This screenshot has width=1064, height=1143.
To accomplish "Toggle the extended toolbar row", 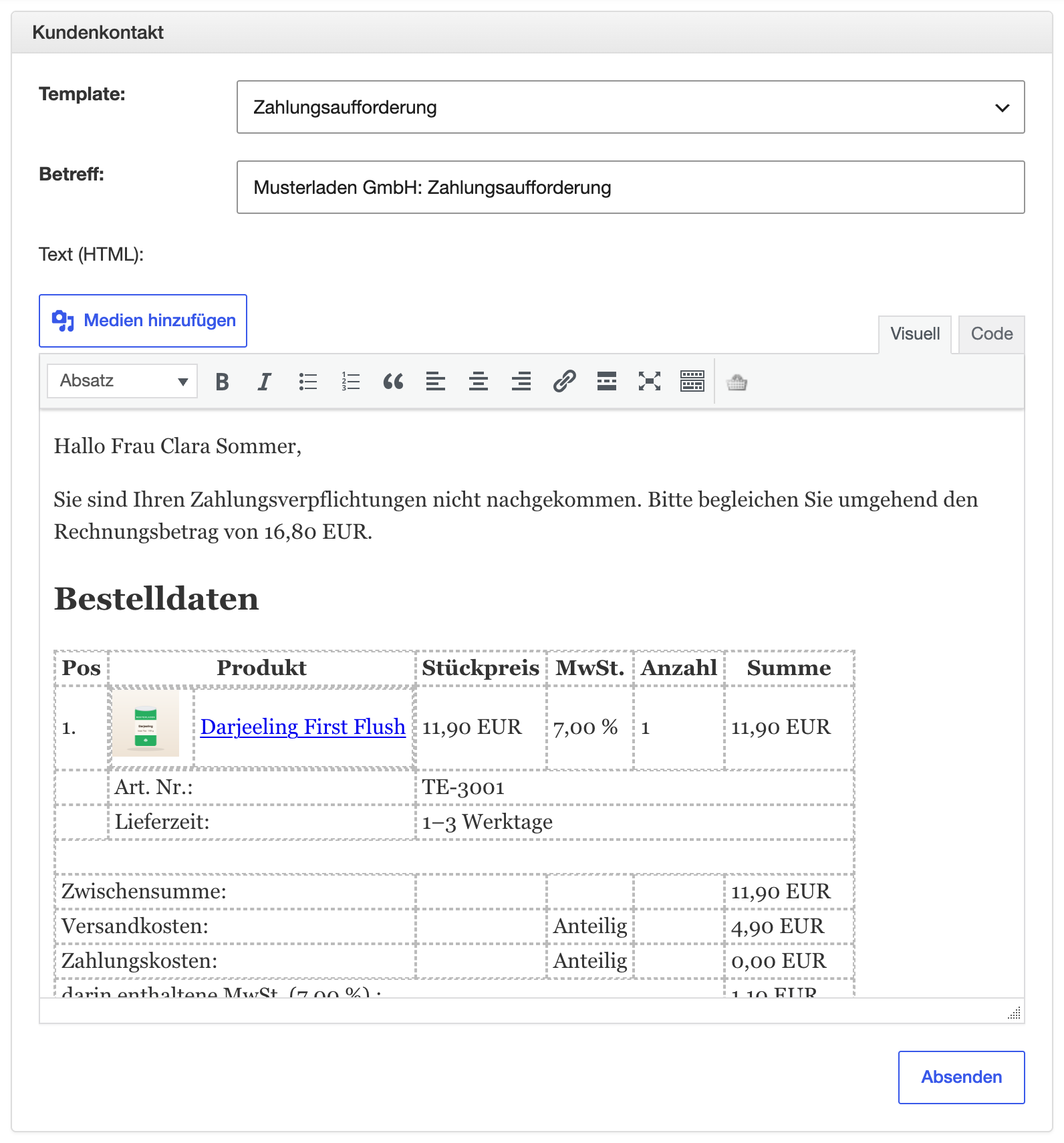I will pos(692,382).
